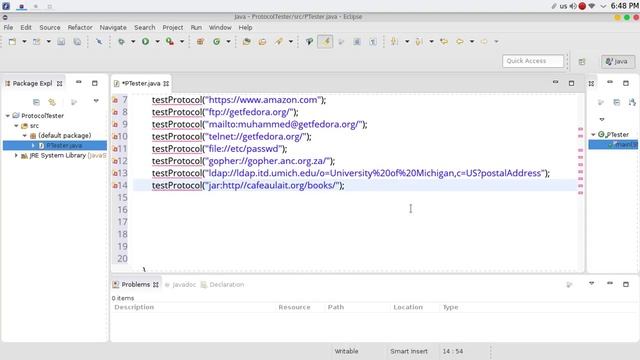
Task: Click the green Run button
Action: [x=145, y=42]
